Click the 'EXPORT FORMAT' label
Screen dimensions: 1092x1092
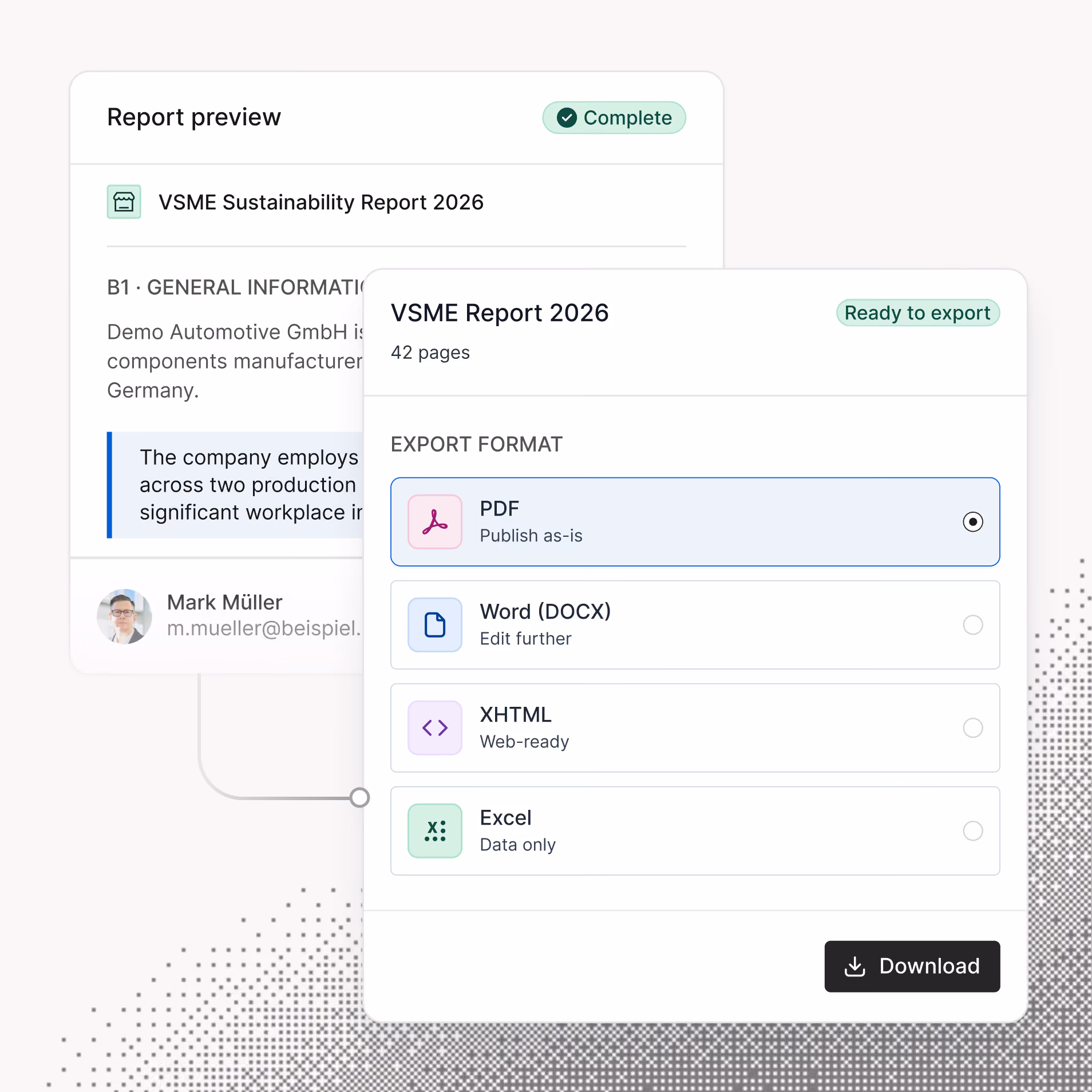(x=477, y=445)
